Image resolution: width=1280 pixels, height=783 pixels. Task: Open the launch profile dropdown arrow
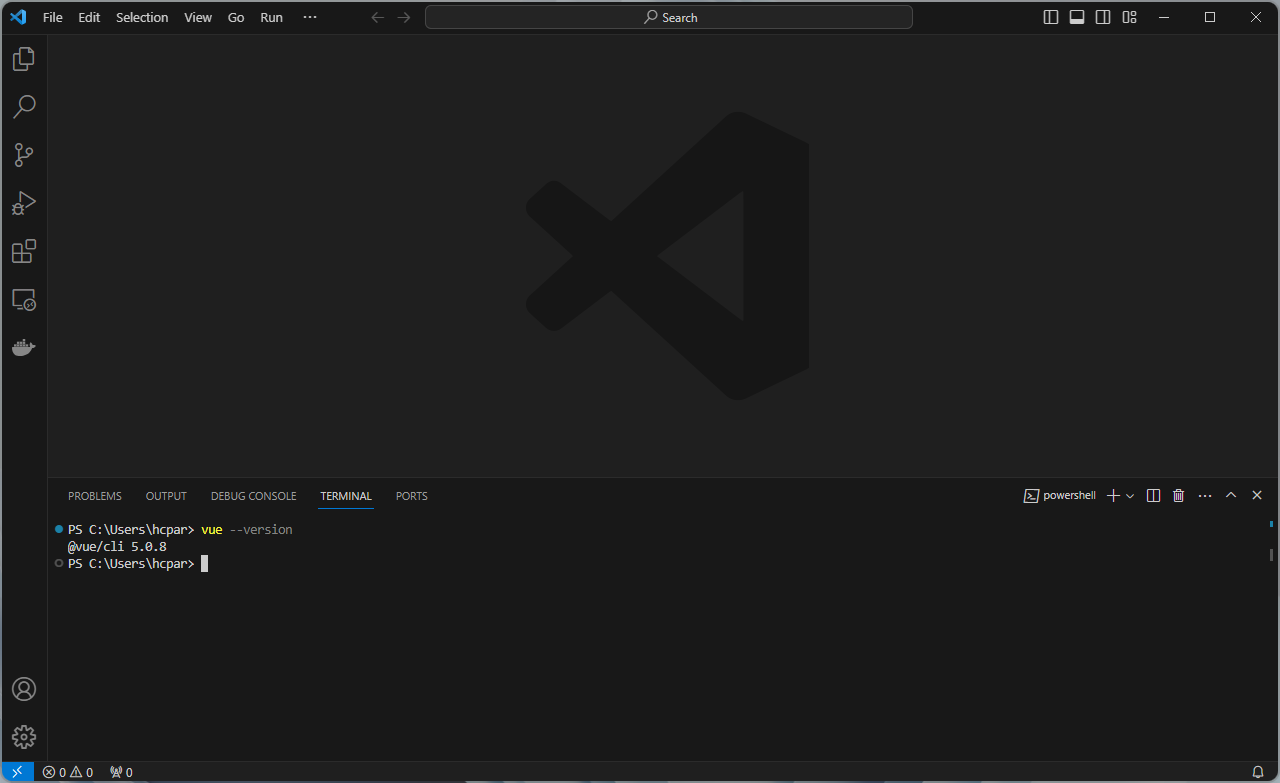coord(1130,496)
